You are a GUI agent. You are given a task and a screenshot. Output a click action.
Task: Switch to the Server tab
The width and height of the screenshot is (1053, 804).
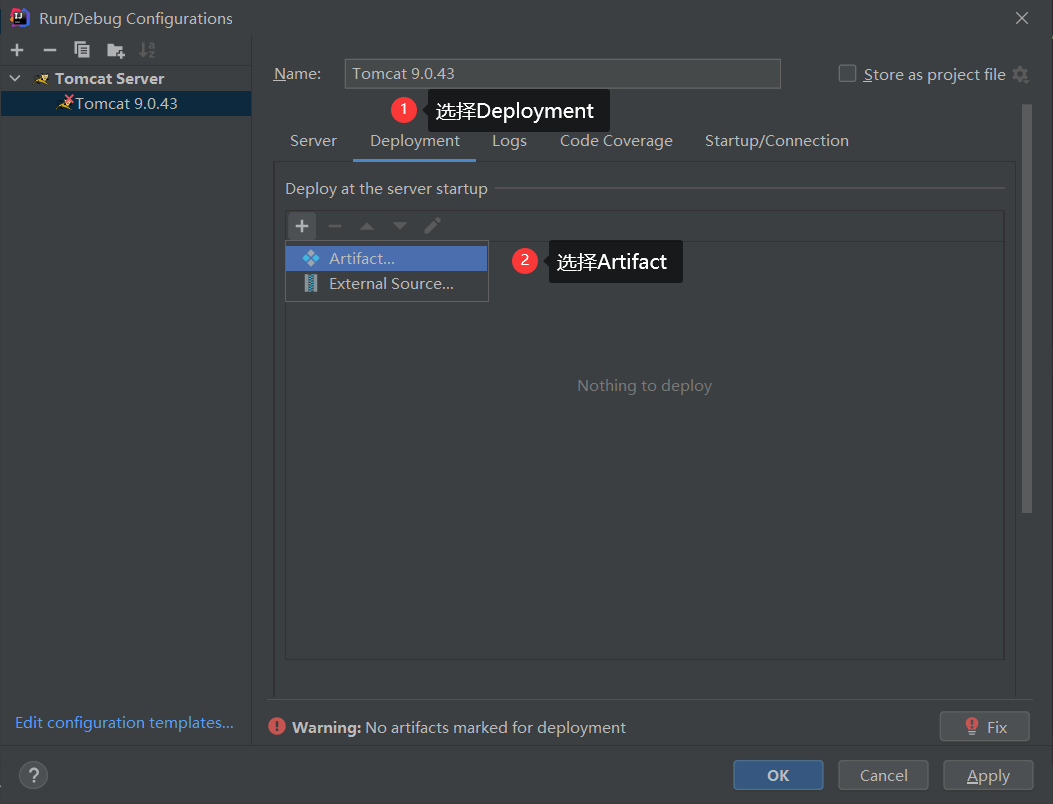[x=313, y=141]
